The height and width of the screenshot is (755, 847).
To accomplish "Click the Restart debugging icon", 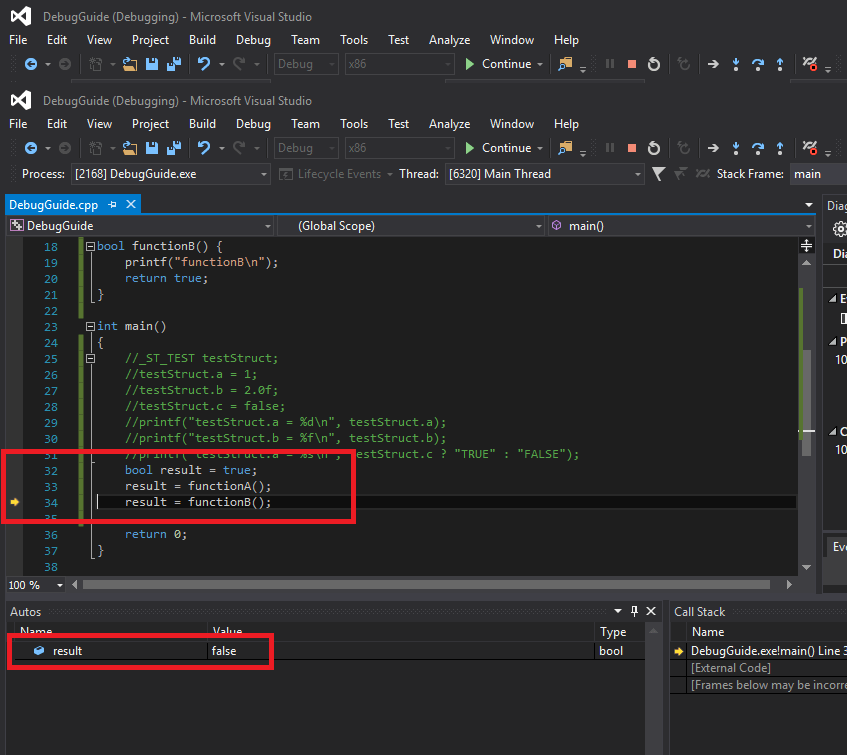I will (x=654, y=147).
